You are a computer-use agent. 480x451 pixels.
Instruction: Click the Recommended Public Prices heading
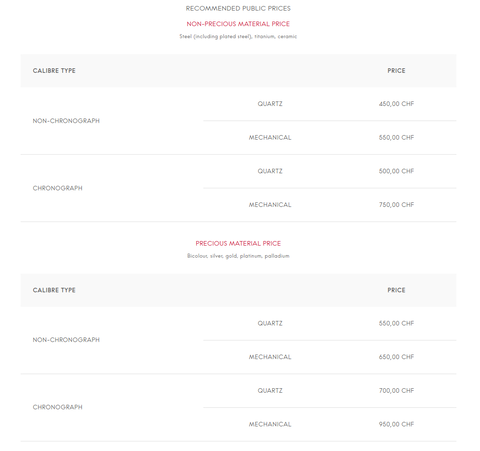(238, 8)
